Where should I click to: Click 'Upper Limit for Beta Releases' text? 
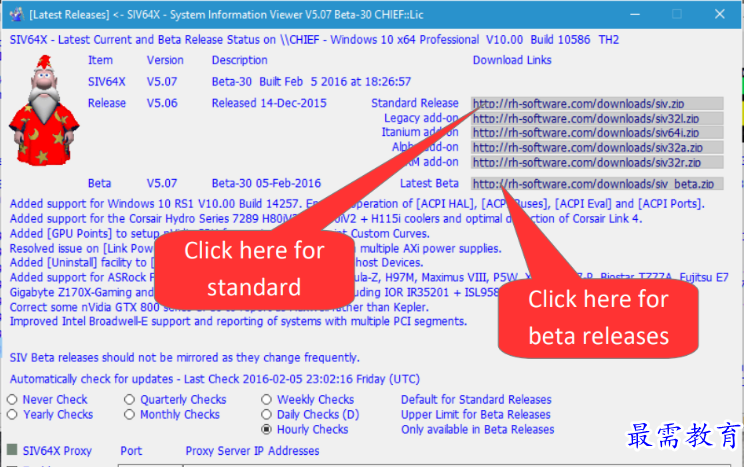click(475, 414)
